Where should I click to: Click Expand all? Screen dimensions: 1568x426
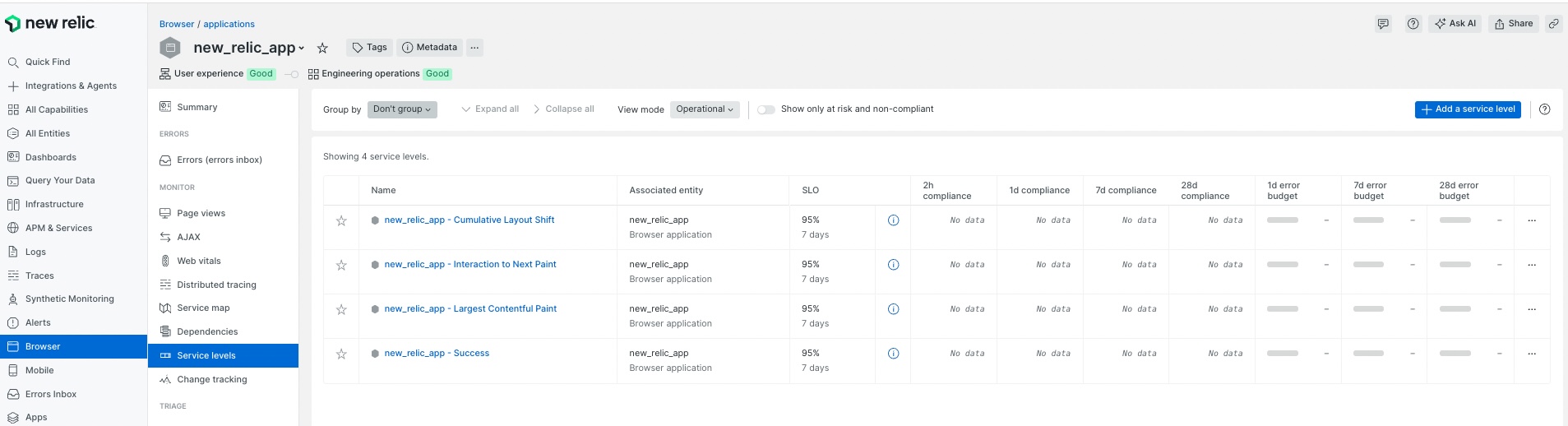coord(490,109)
